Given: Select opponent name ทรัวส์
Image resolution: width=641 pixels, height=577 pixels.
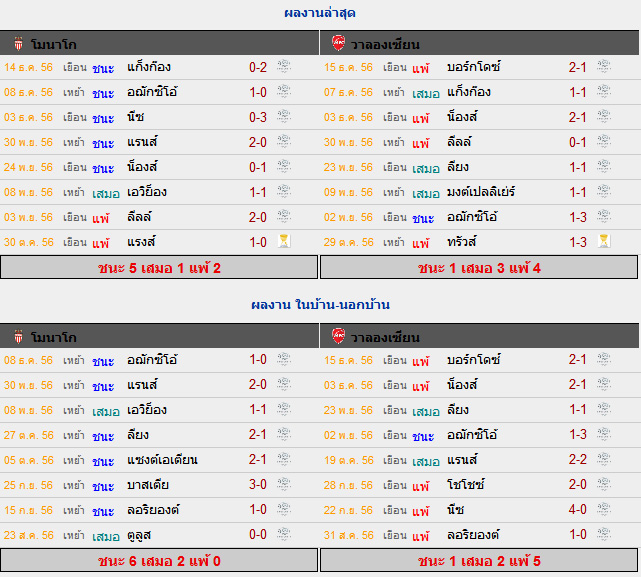Looking at the screenshot, I should coord(462,241).
